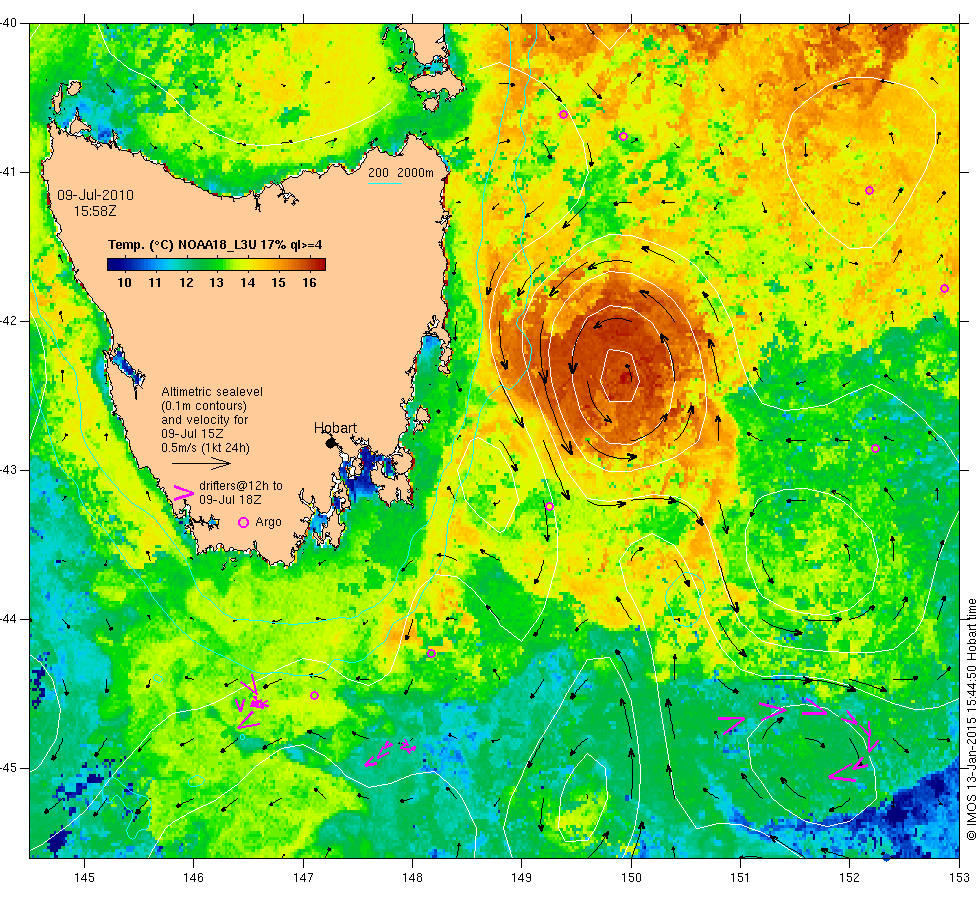Click the Argo float marker near 149.4E 40.6S
Viewport: 980px width, 900px height.
563,114
